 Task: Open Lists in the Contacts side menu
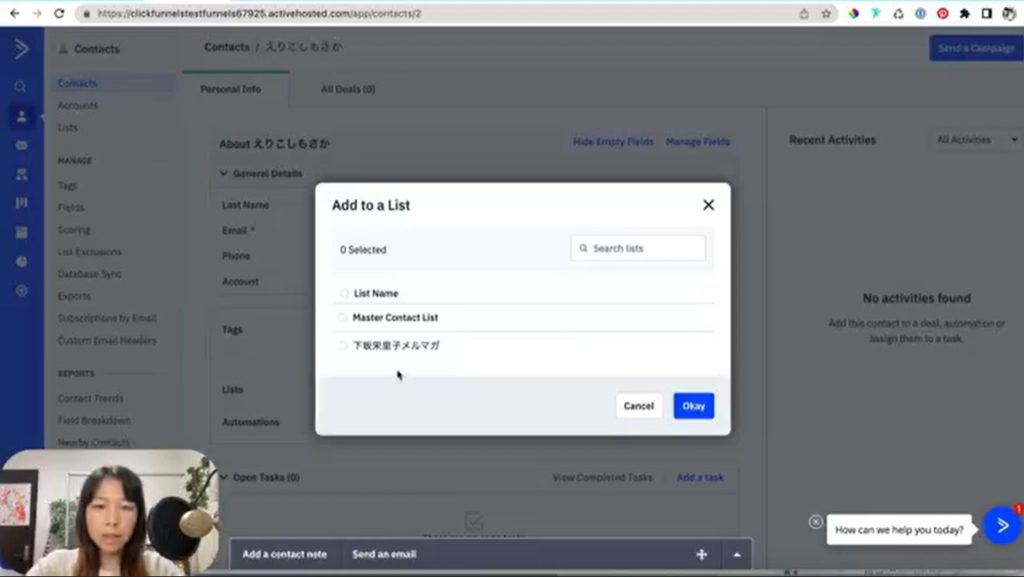tap(68, 128)
